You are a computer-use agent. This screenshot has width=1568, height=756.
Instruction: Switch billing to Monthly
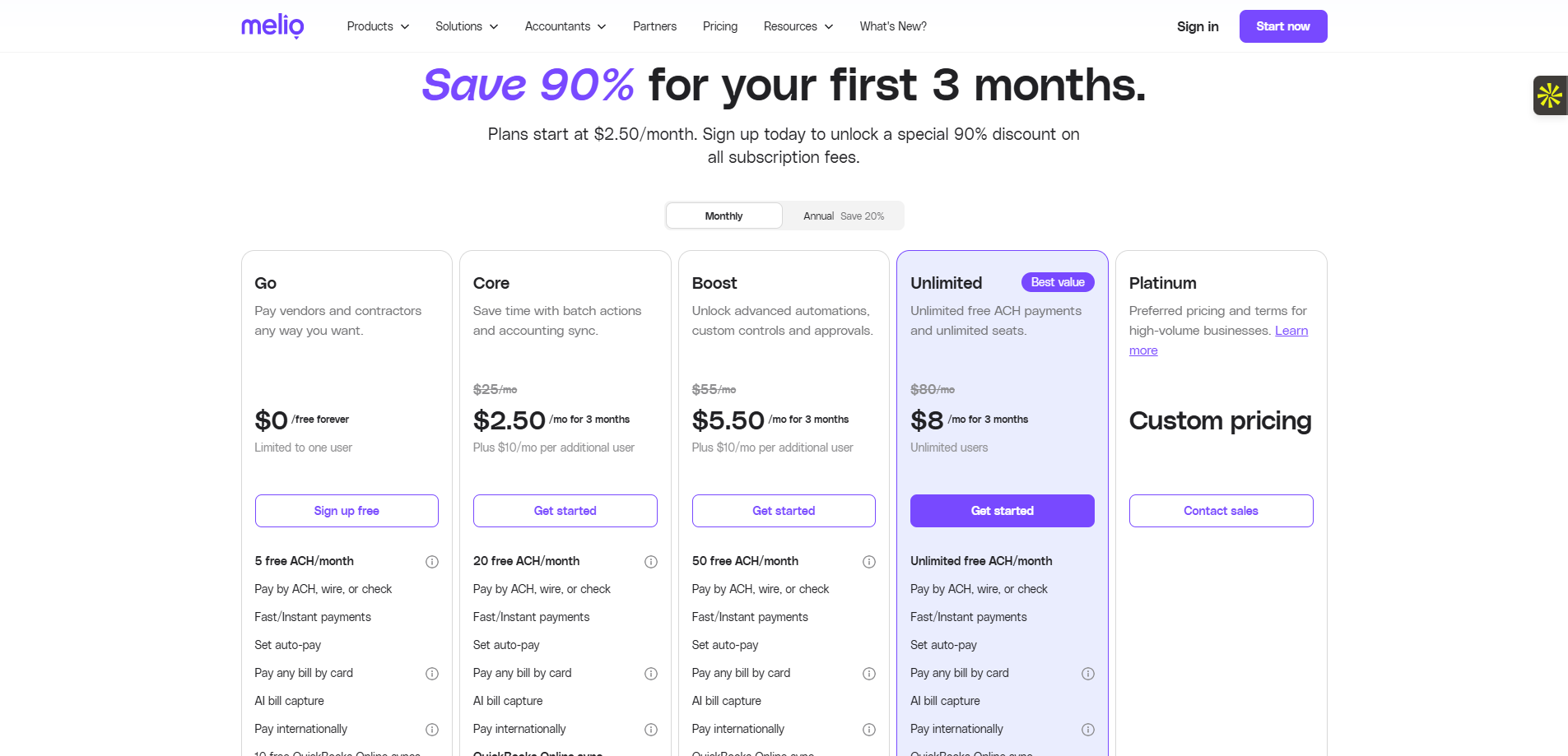point(724,216)
